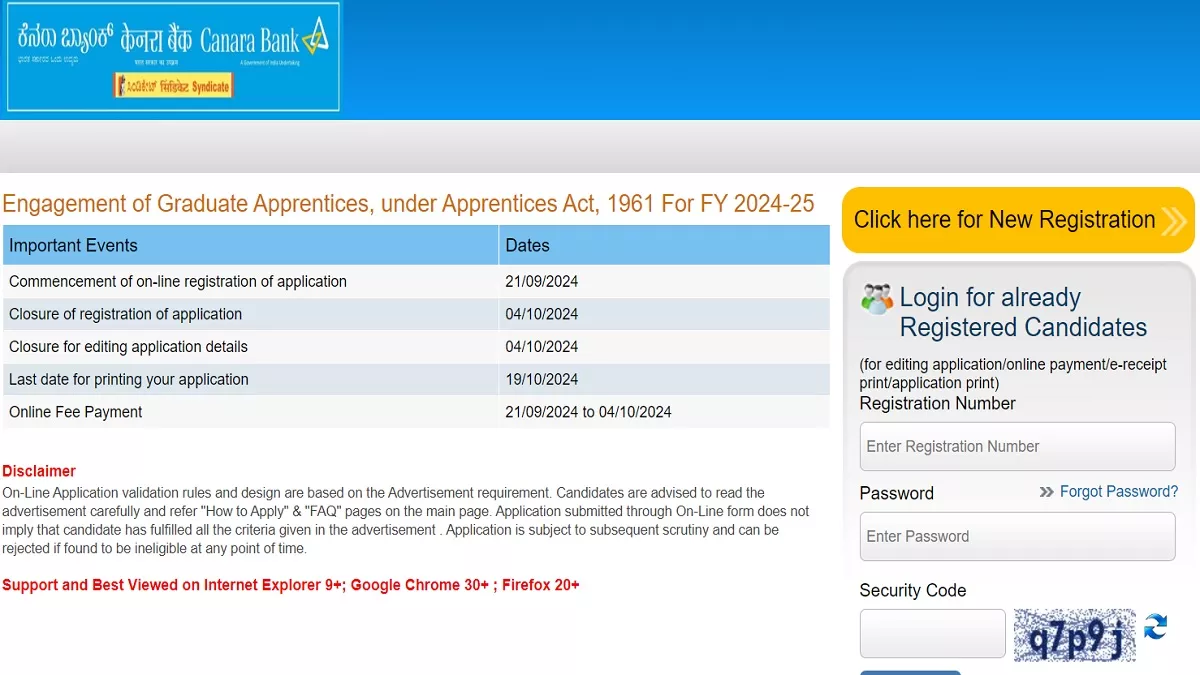Select the Commencement of on-line registration row
The height and width of the screenshot is (675, 1200).
click(178, 281)
